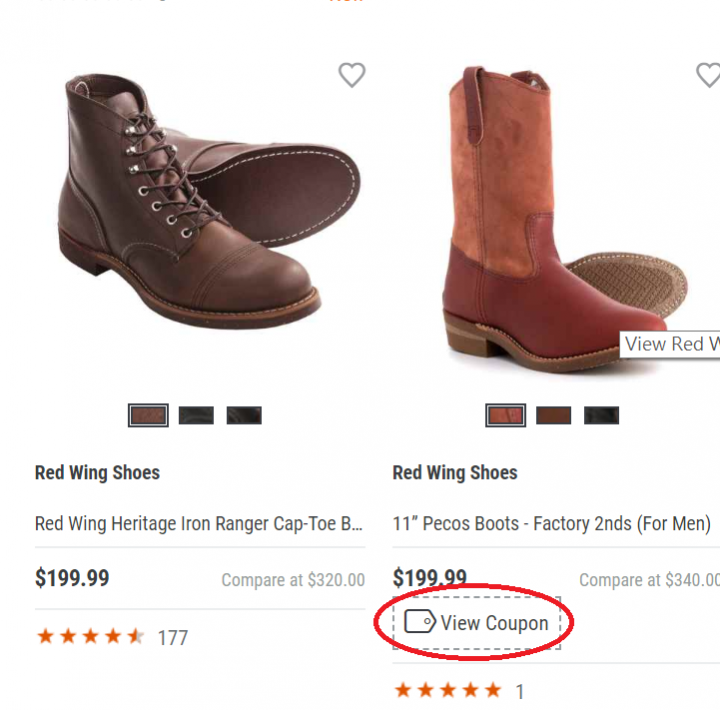The height and width of the screenshot is (710, 720).
Task: Open 11" Pecos Boots Factory 2nds title
Action: pyautogui.click(x=551, y=523)
